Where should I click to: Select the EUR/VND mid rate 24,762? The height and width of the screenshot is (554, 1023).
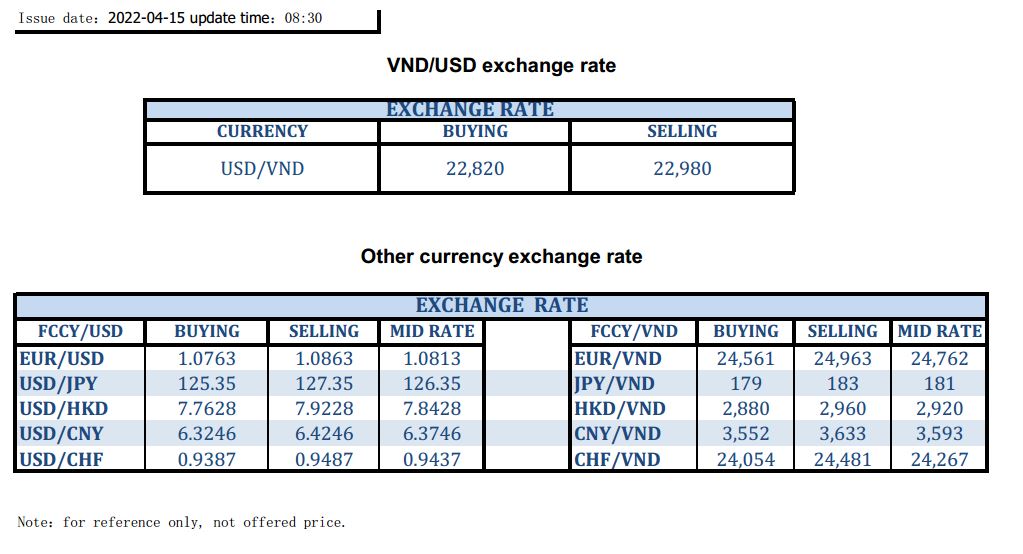(x=940, y=359)
